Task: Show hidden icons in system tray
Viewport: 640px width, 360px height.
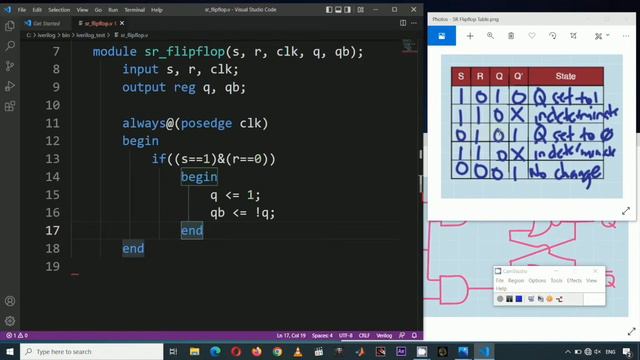Action: pyautogui.click(x=567, y=351)
